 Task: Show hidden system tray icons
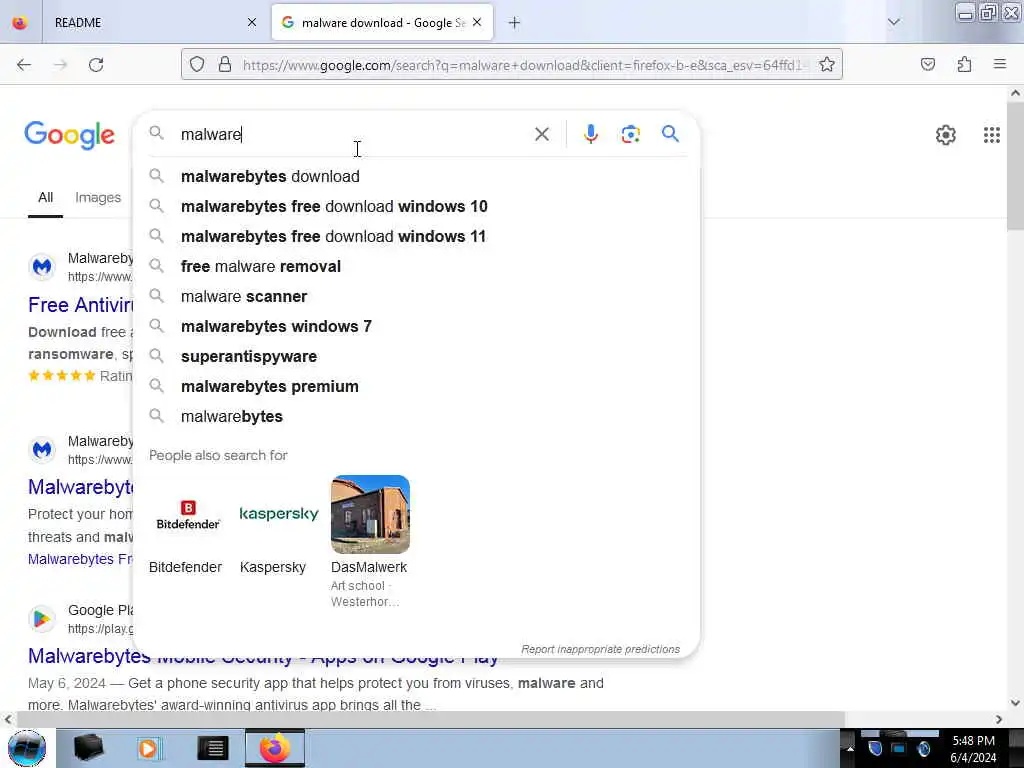coord(850,748)
